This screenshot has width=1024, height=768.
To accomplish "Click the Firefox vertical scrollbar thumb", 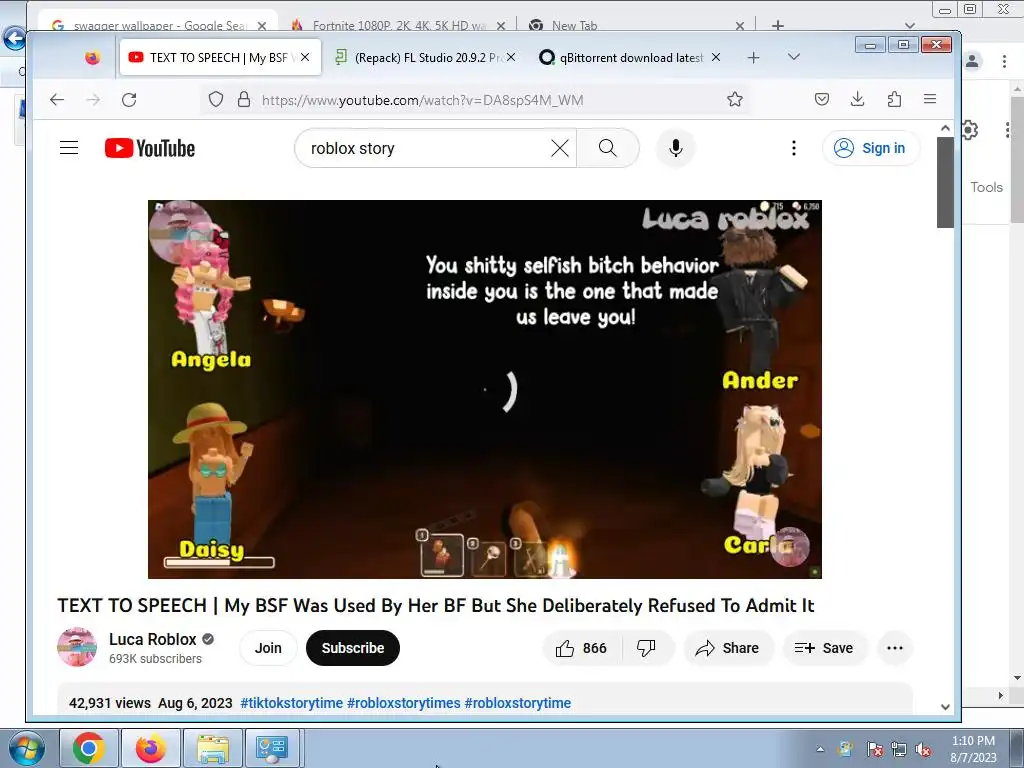I will tap(945, 182).
